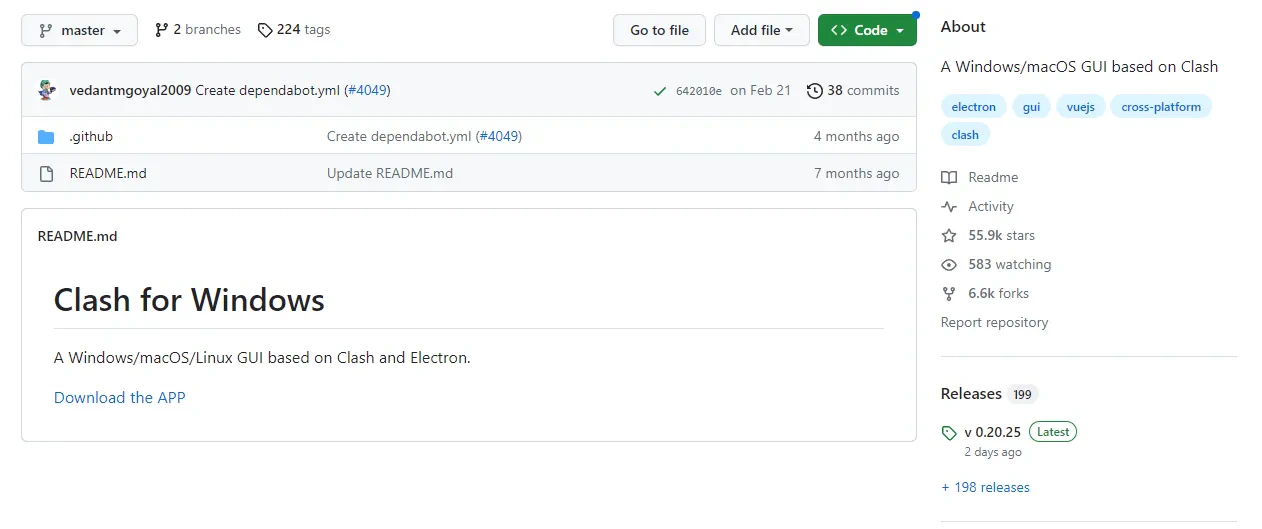Click the .github folder icon

pyautogui.click(x=46, y=137)
